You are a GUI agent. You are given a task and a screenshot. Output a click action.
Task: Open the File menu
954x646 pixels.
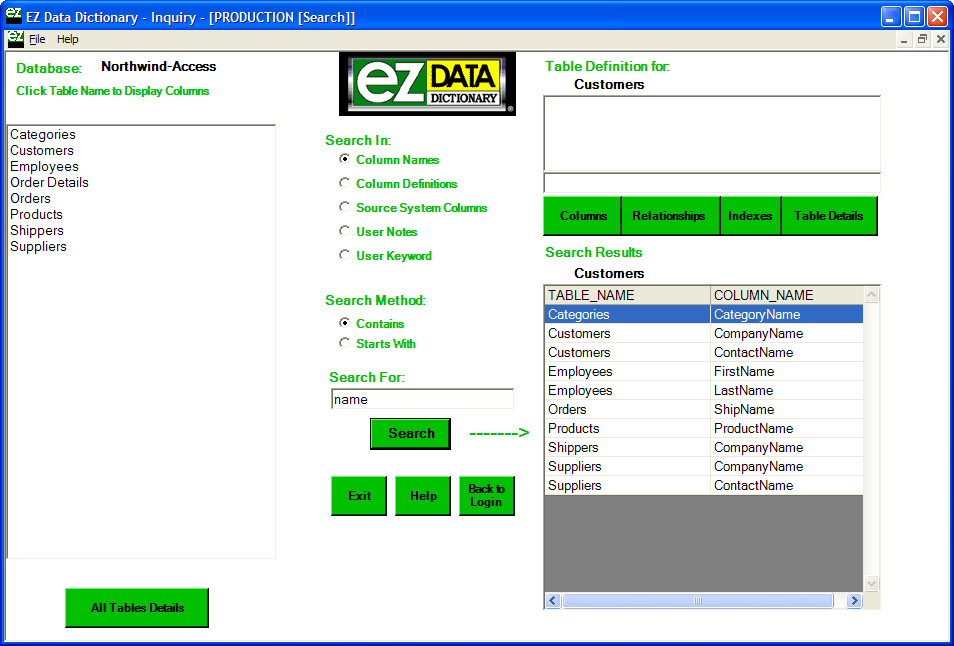(37, 39)
